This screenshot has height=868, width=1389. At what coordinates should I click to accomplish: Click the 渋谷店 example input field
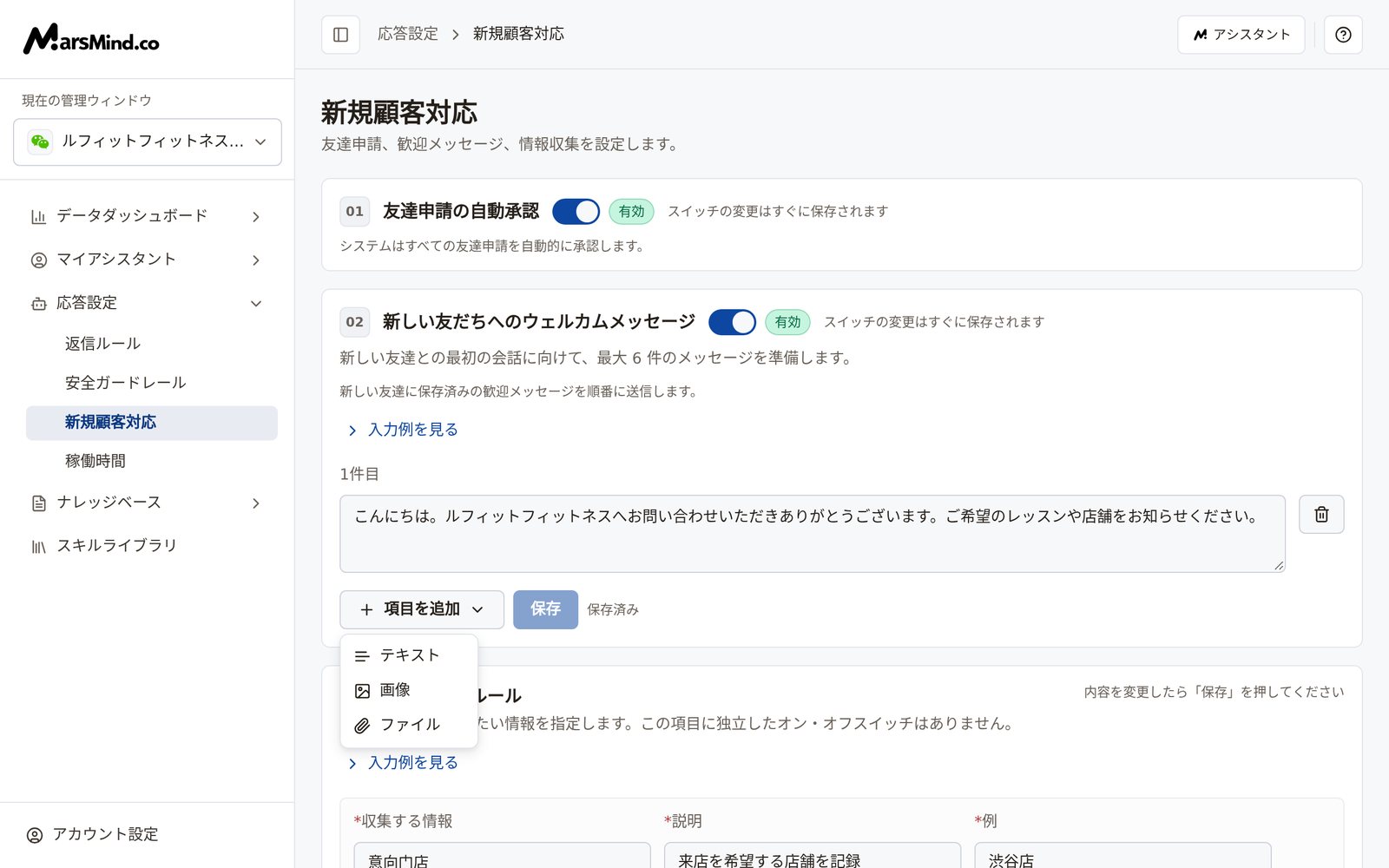pyautogui.click(x=1122, y=856)
